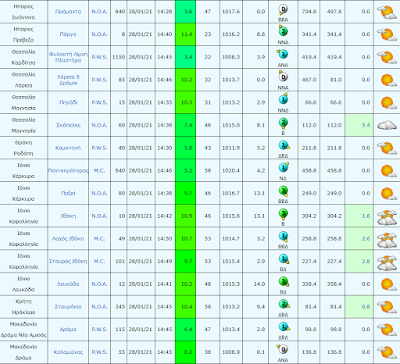
Task: Open the Λαχός Ιθάκη station link
Action: [68, 239]
